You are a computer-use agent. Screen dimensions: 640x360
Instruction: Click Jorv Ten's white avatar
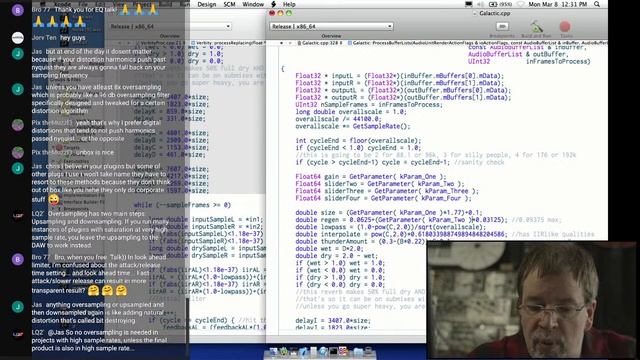click(x=18, y=38)
